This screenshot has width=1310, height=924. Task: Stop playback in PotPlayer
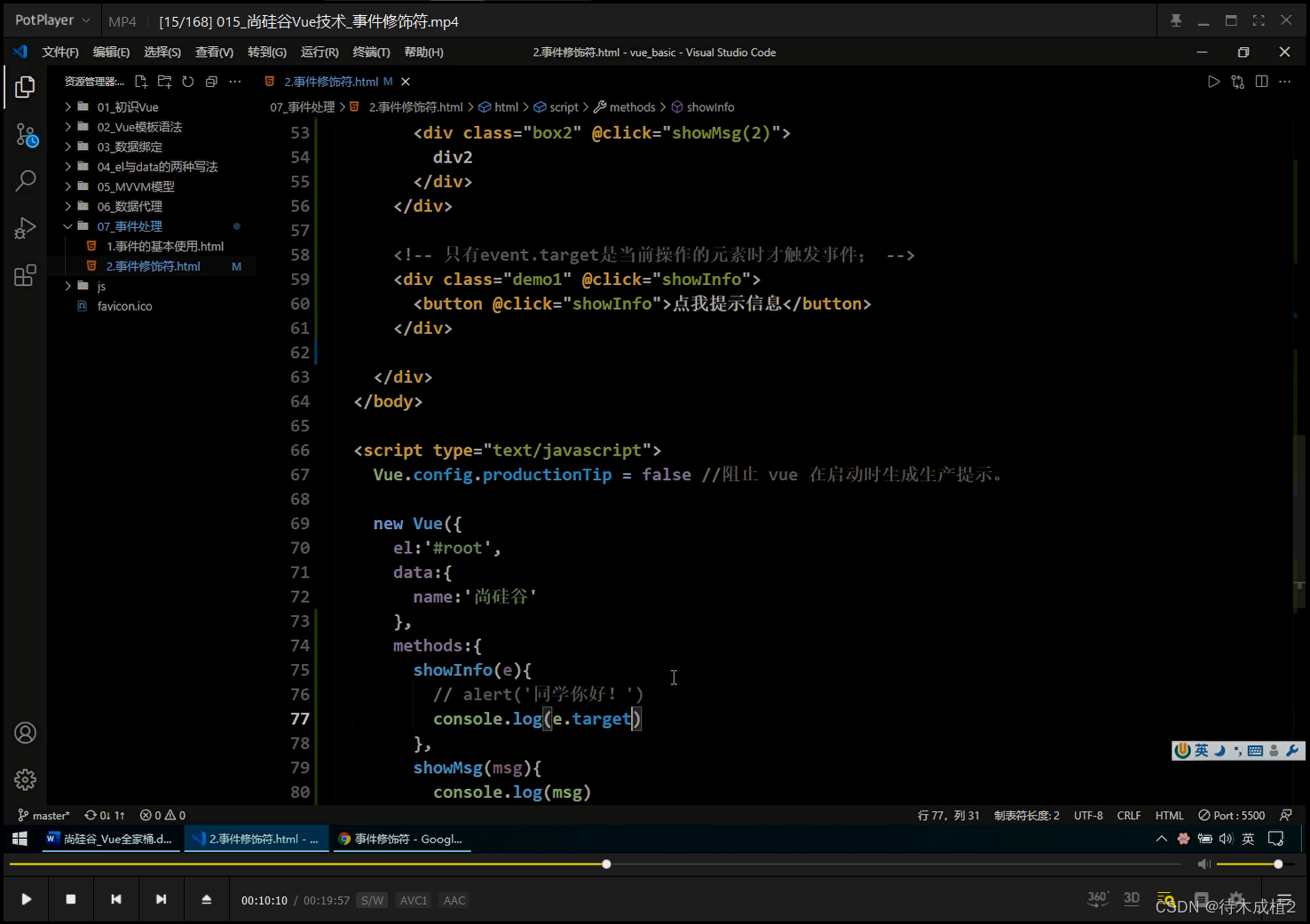(x=71, y=899)
